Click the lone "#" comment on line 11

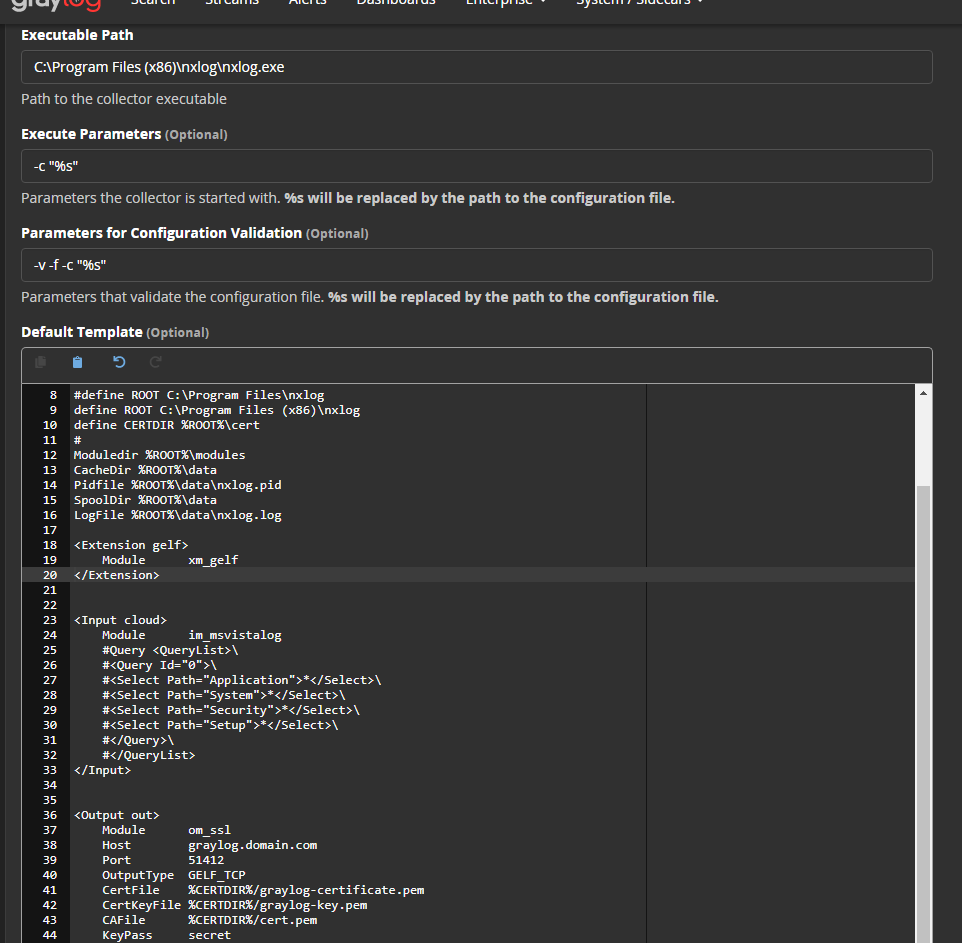77,440
